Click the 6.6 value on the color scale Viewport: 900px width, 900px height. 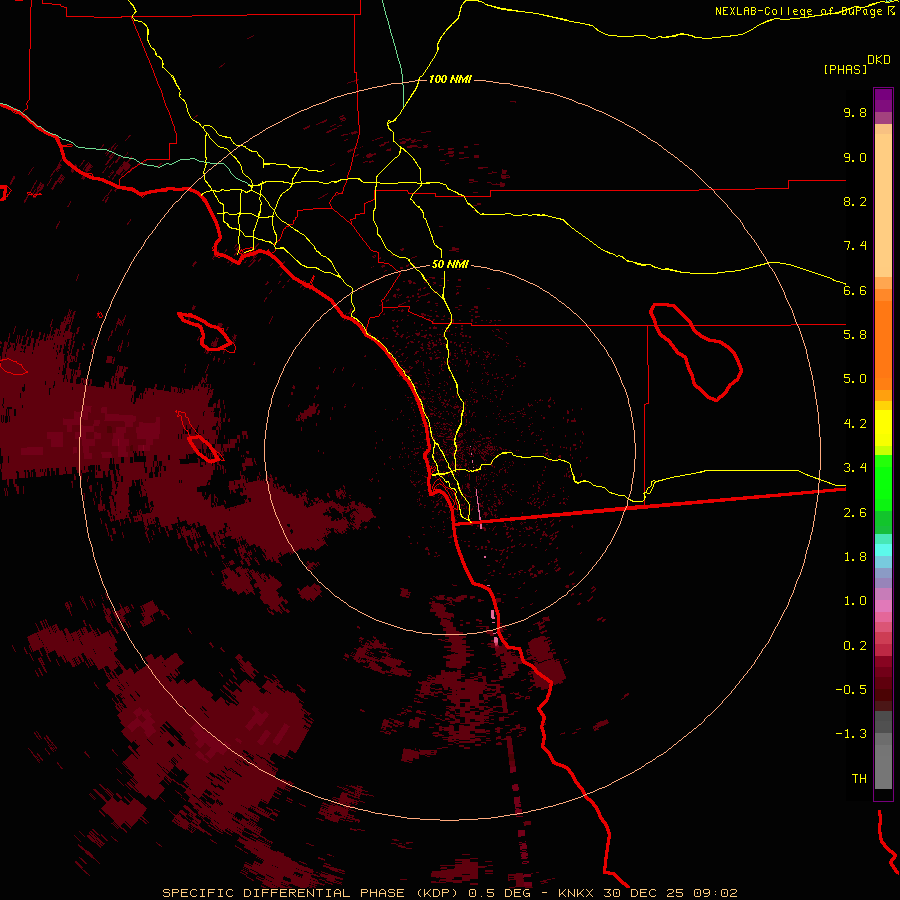click(855, 290)
